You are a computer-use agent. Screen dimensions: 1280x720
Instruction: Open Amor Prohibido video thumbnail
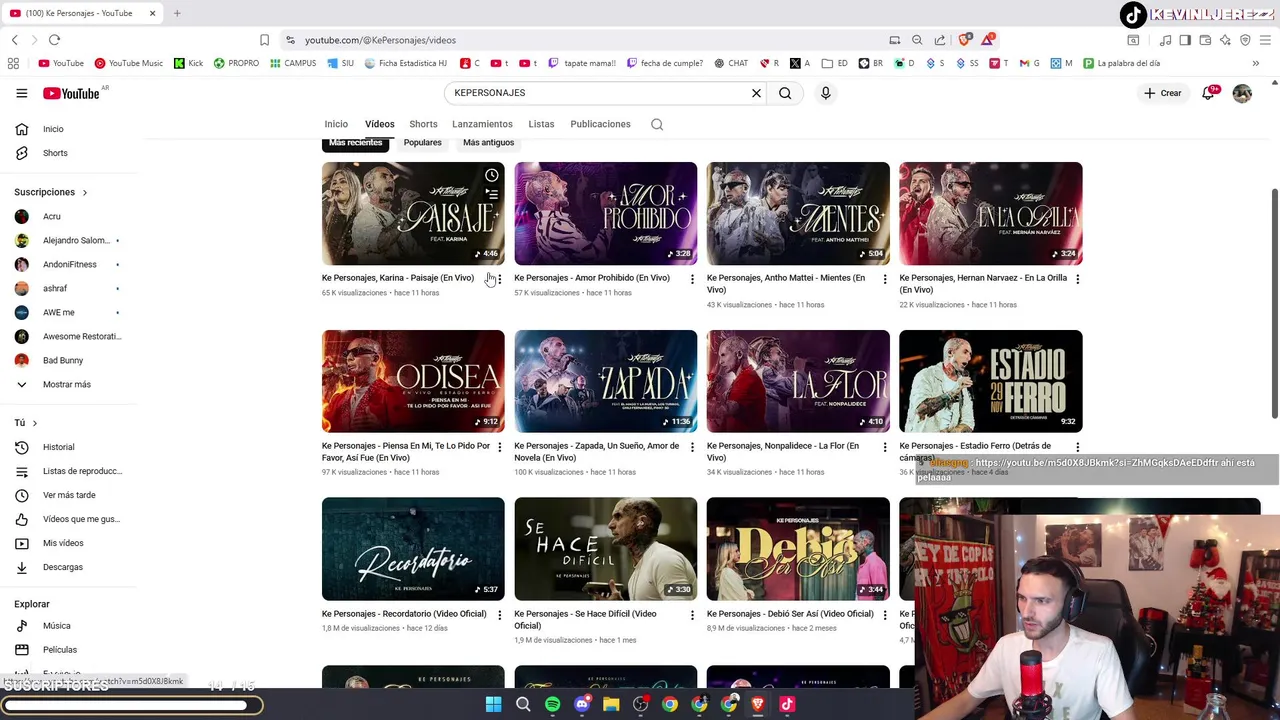(605, 213)
